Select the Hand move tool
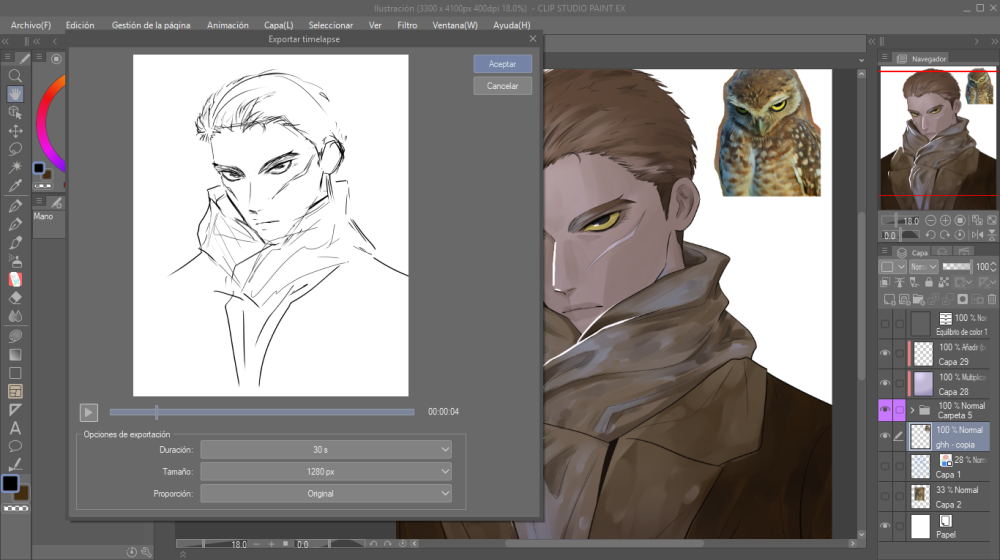Image resolution: width=1000 pixels, height=560 pixels. click(15, 94)
